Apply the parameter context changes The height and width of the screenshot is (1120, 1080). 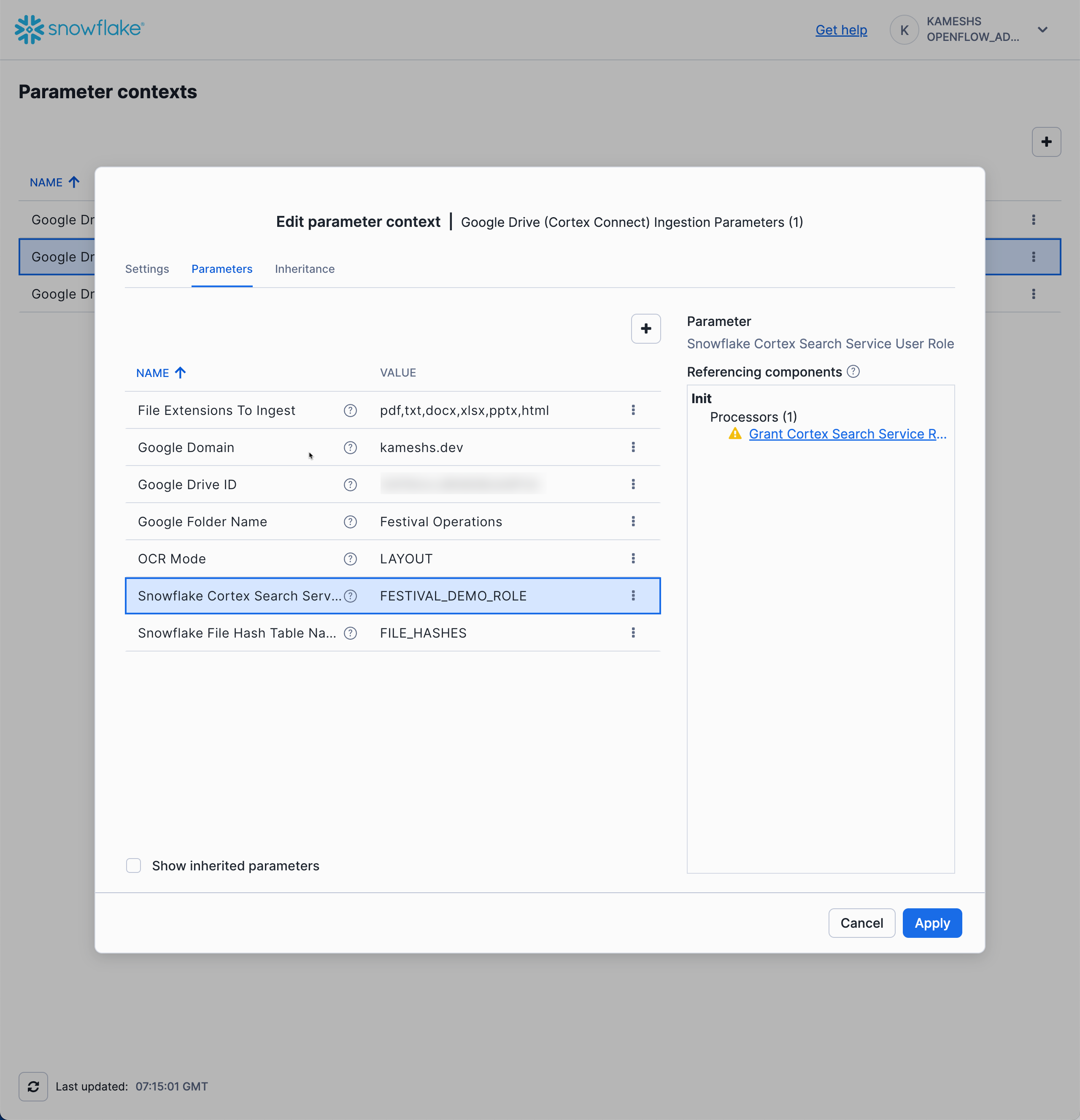(931, 923)
